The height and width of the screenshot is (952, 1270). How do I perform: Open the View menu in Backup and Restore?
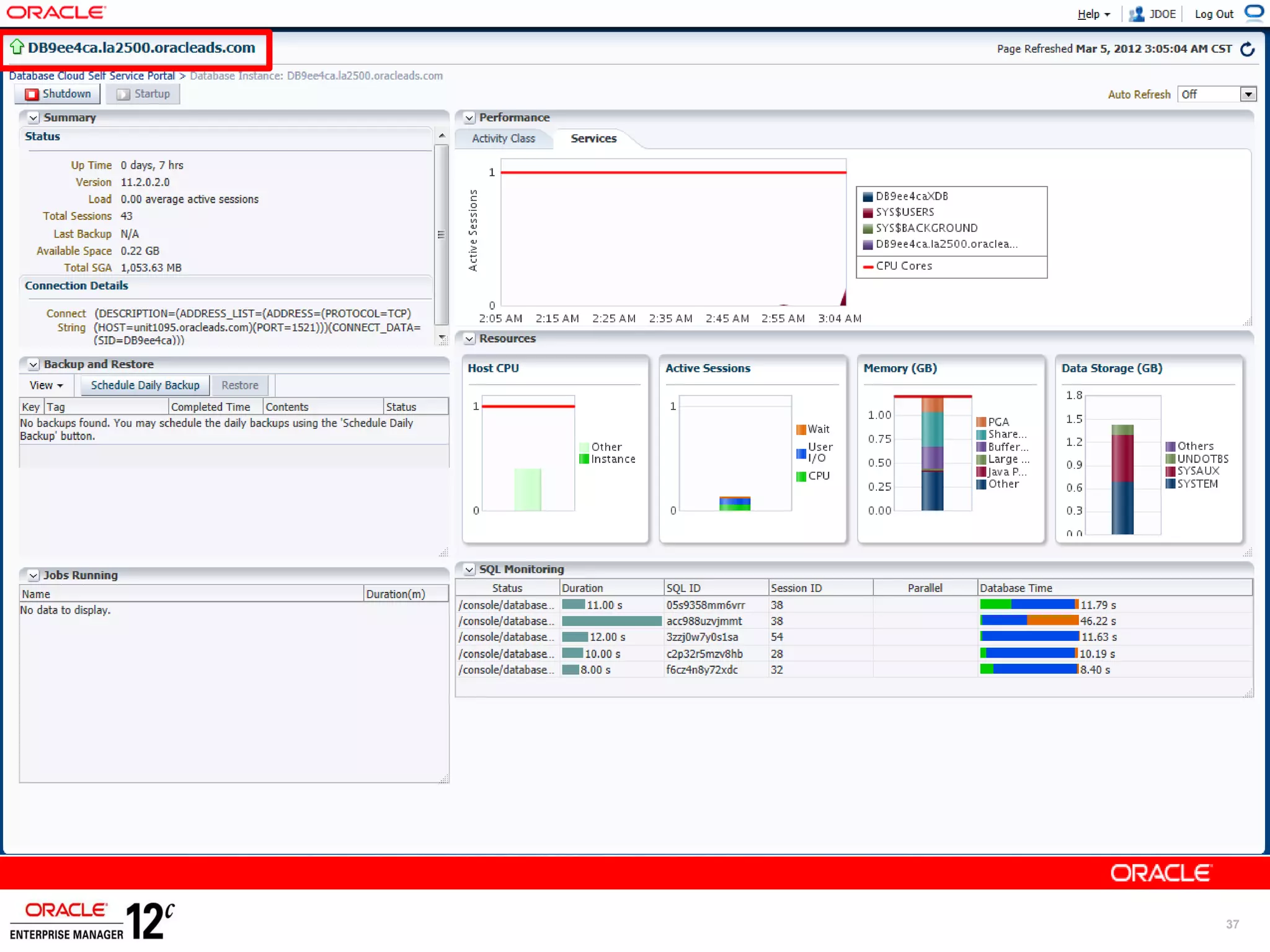click(x=46, y=386)
